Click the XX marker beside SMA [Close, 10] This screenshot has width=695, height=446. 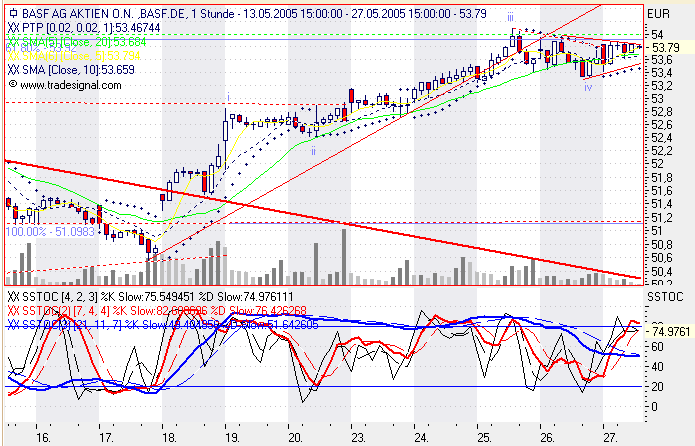(x=13, y=70)
